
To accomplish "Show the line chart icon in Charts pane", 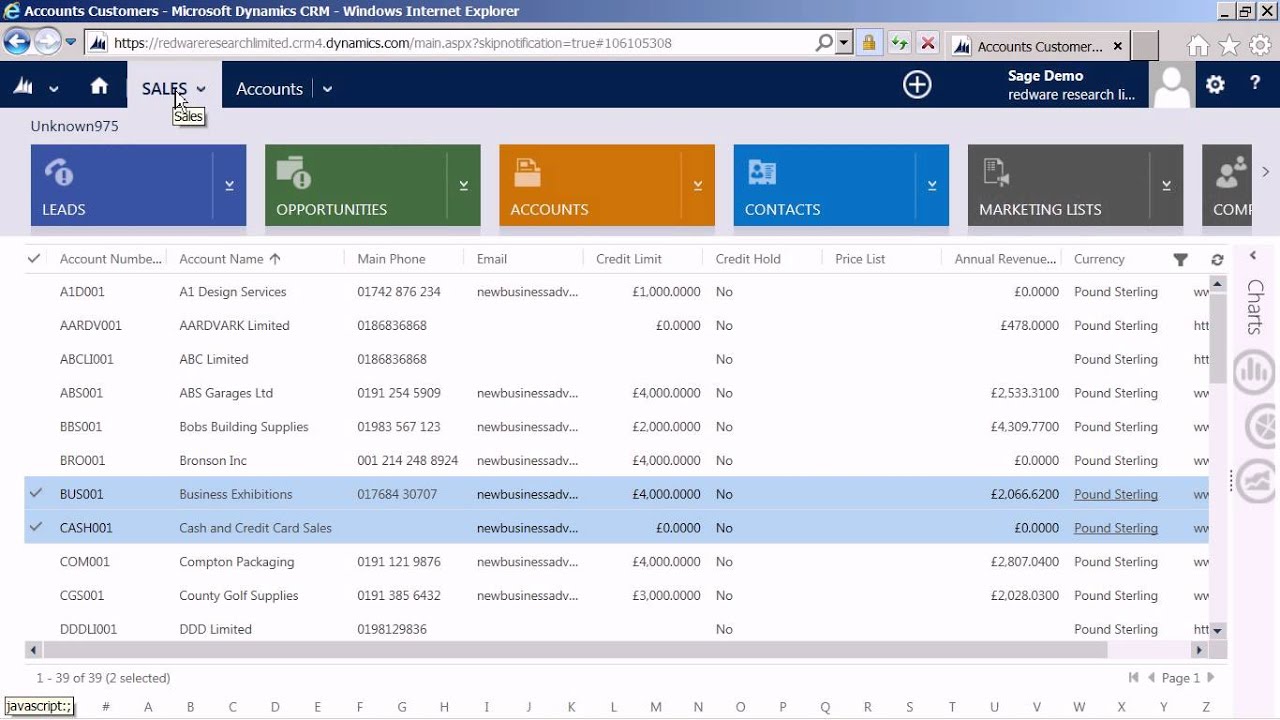I will [1256, 481].
